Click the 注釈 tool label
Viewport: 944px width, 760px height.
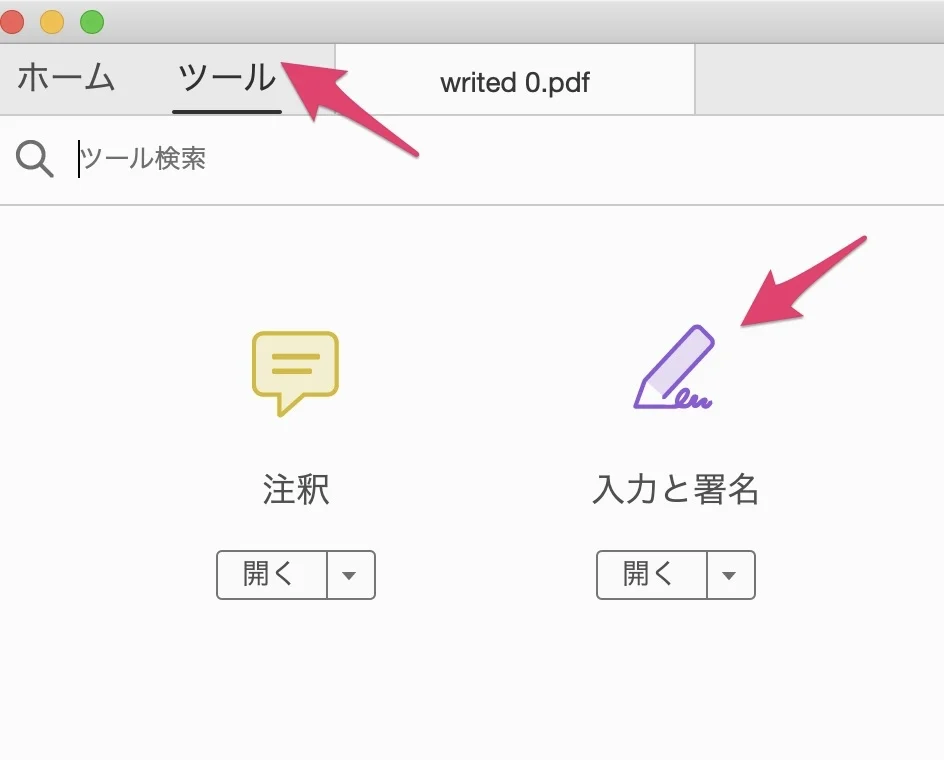click(x=296, y=488)
